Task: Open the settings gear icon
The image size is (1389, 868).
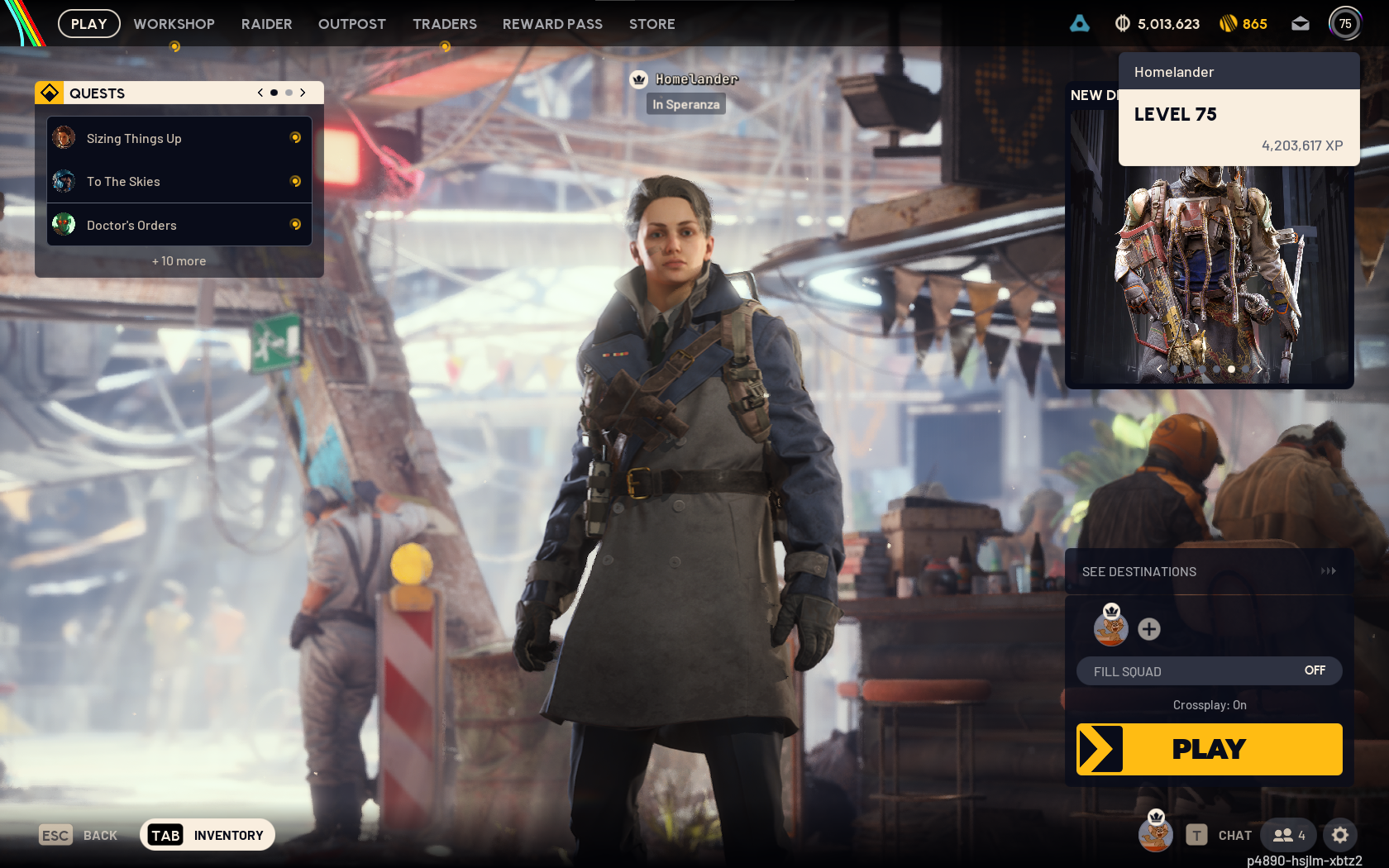Action: (1340, 835)
